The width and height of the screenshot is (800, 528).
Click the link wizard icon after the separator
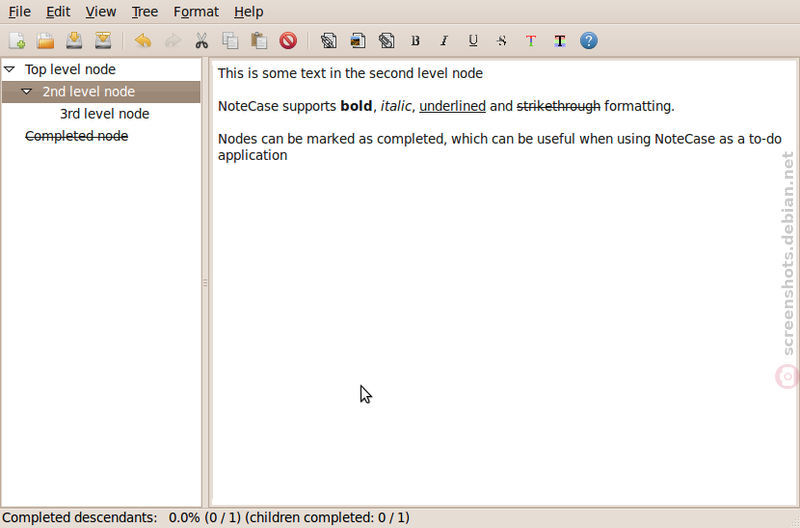pos(328,40)
